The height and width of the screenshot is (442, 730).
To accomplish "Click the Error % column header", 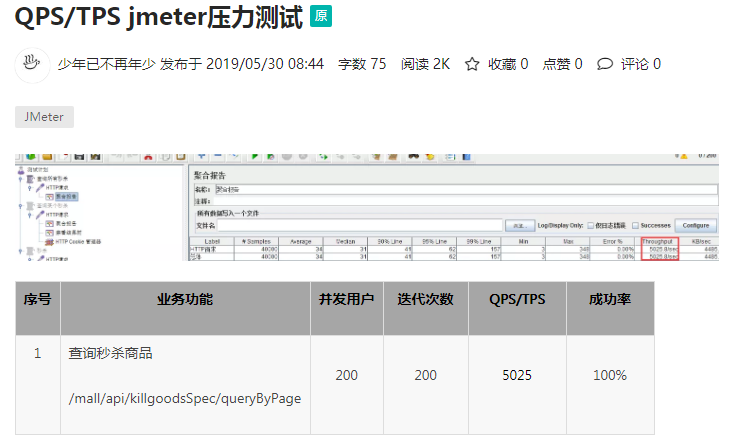I will (612, 241).
